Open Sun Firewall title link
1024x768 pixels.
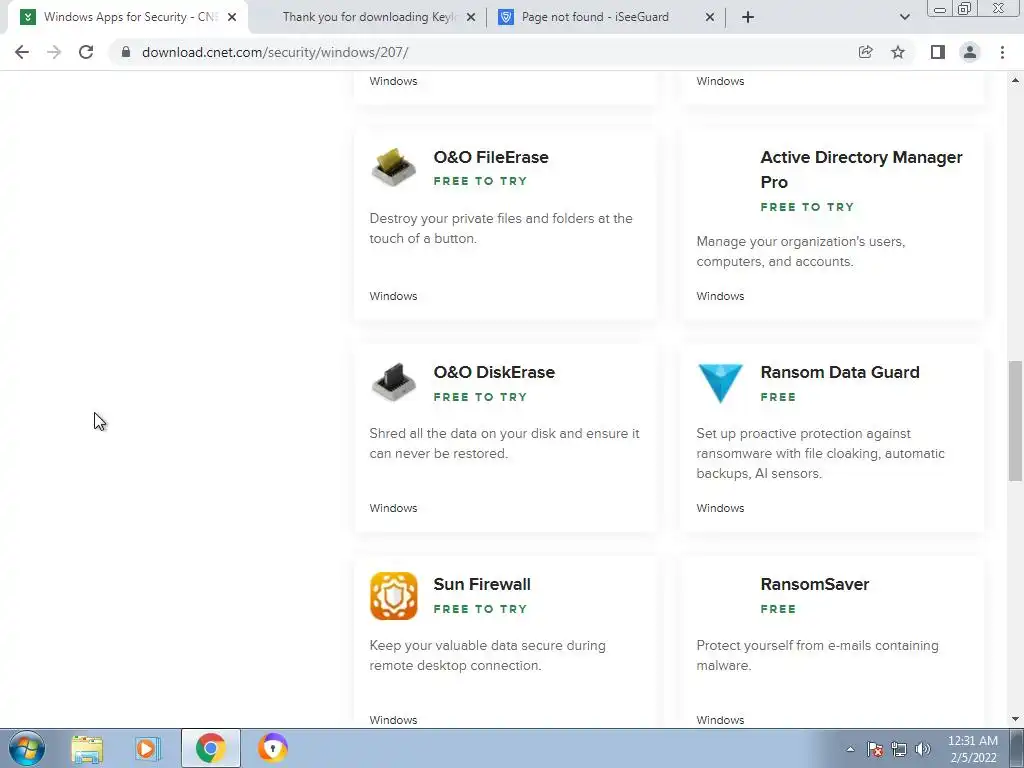coord(482,584)
